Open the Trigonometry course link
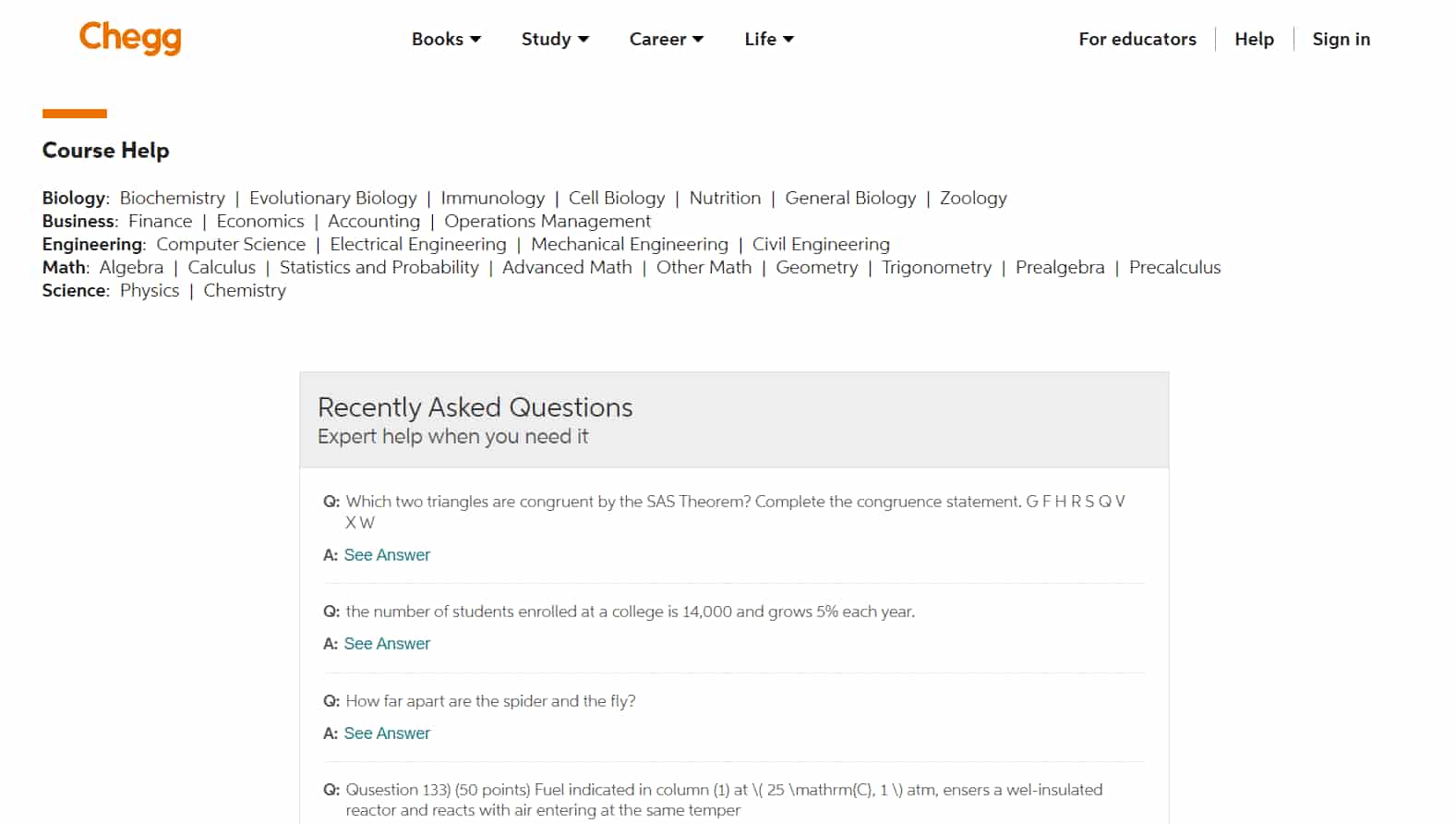Screen dimensions: 1456x824 (936, 267)
